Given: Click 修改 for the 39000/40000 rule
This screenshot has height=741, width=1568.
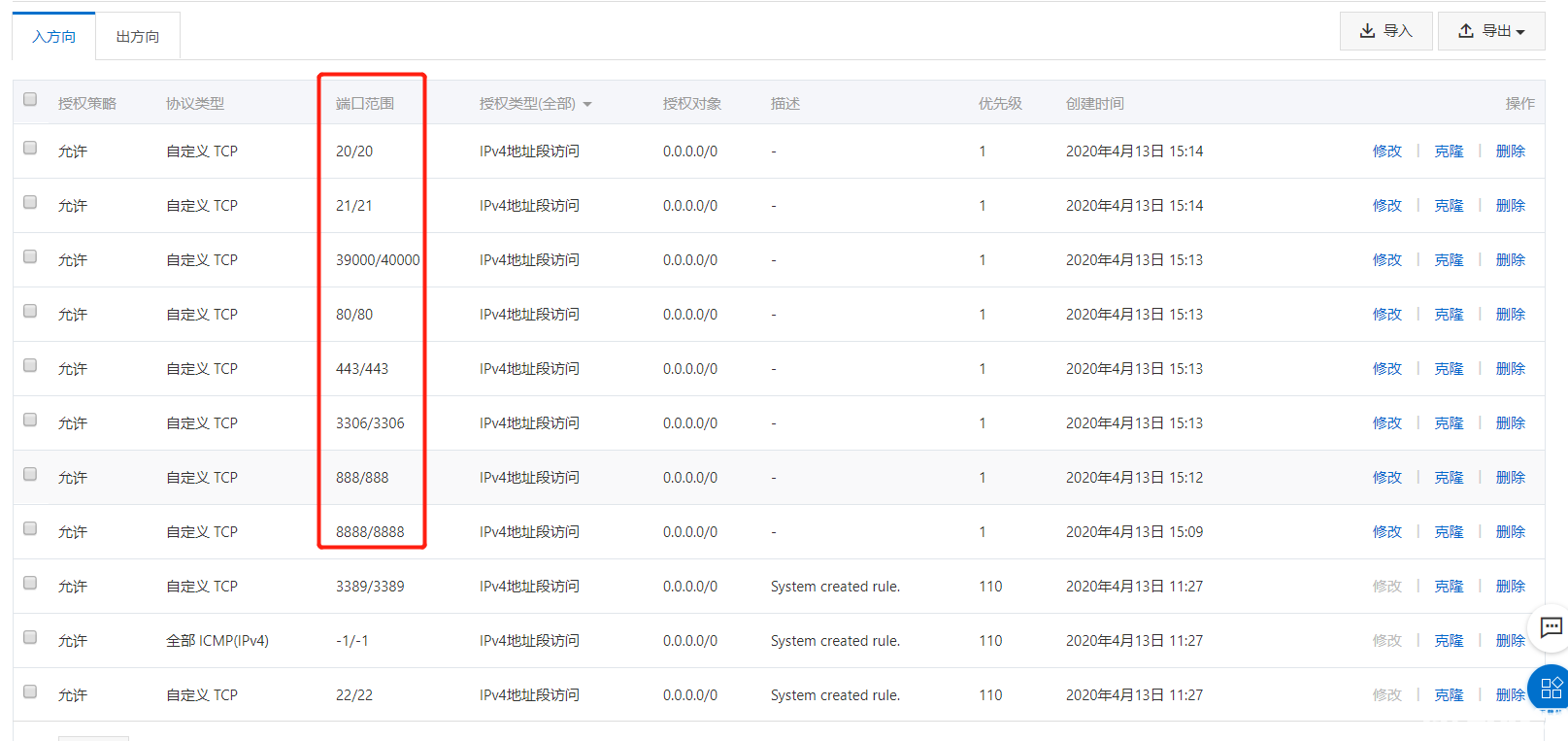Looking at the screenshot, I should coord(1387,259).
